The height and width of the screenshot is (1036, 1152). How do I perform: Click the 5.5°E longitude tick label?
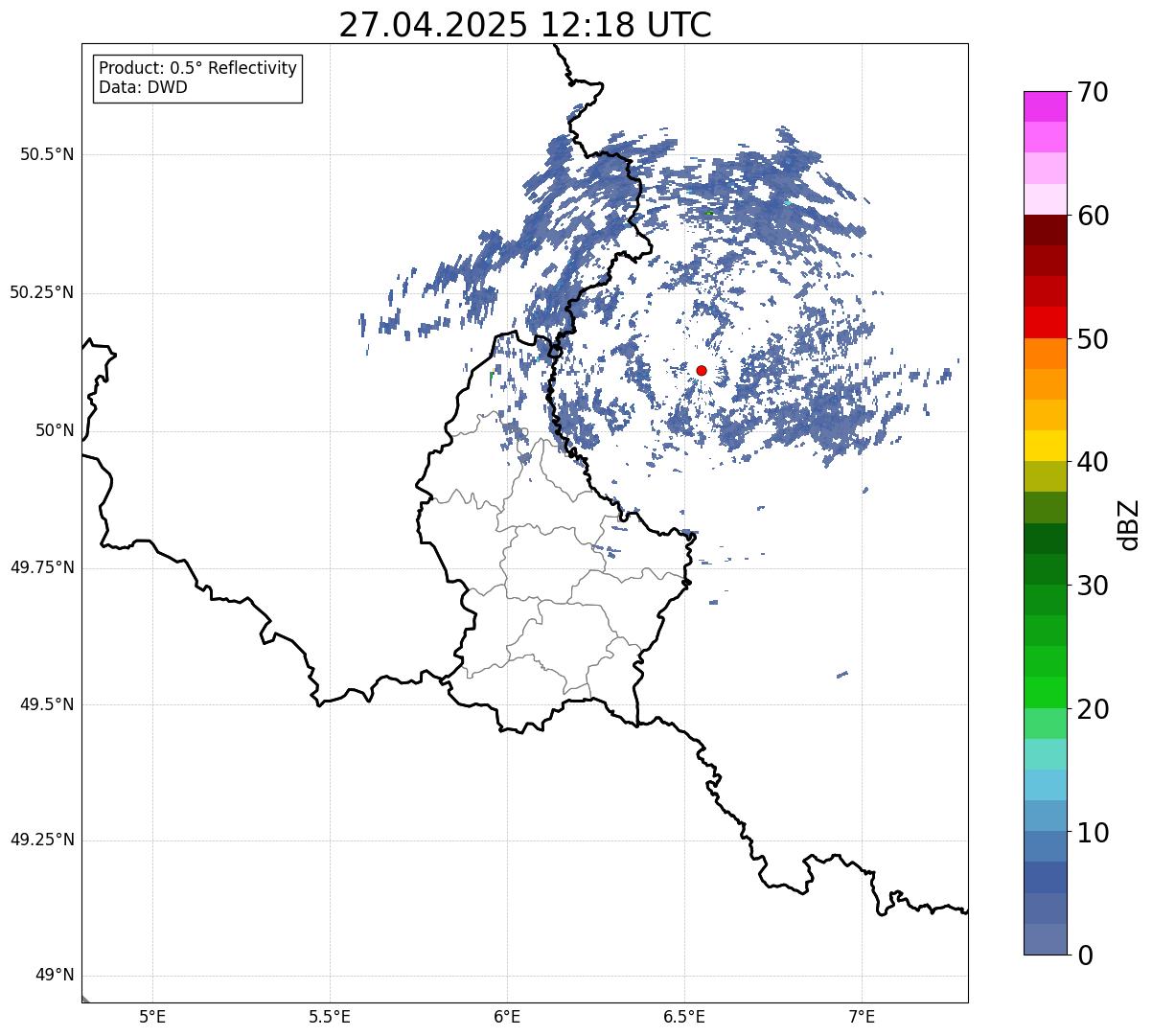[330, 1016]
